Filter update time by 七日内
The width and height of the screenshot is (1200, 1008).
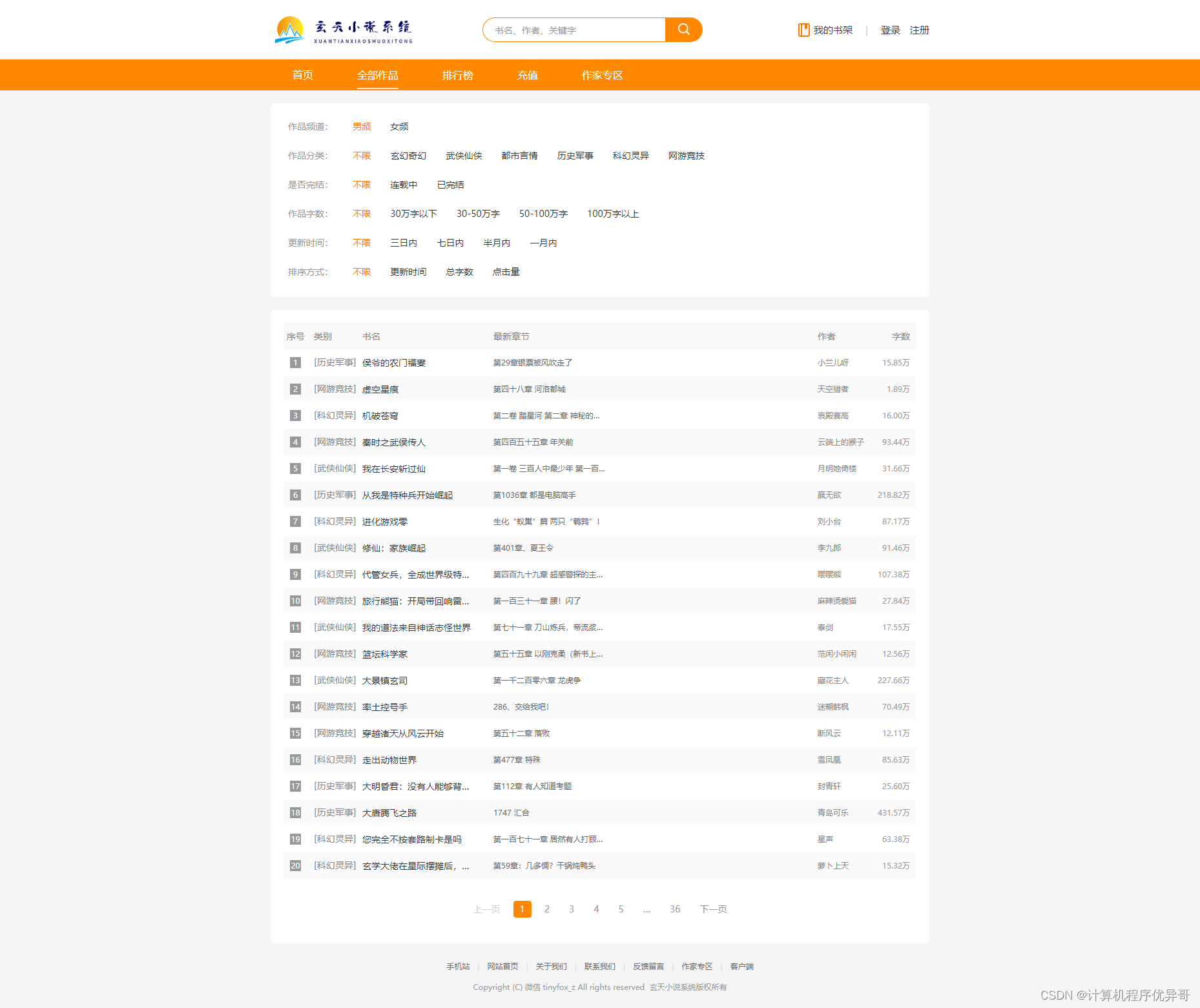[x=450, y=243]
